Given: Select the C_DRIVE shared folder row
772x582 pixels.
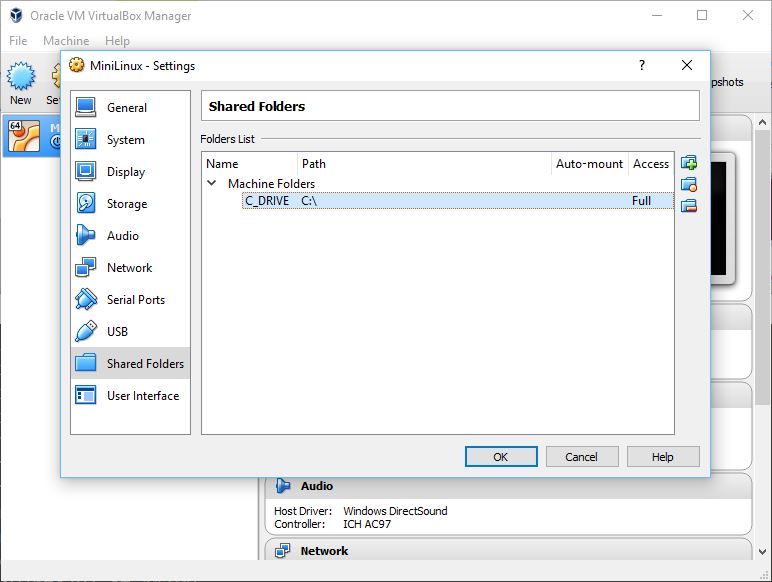Looking at the screenshot, I should [458, 201].
